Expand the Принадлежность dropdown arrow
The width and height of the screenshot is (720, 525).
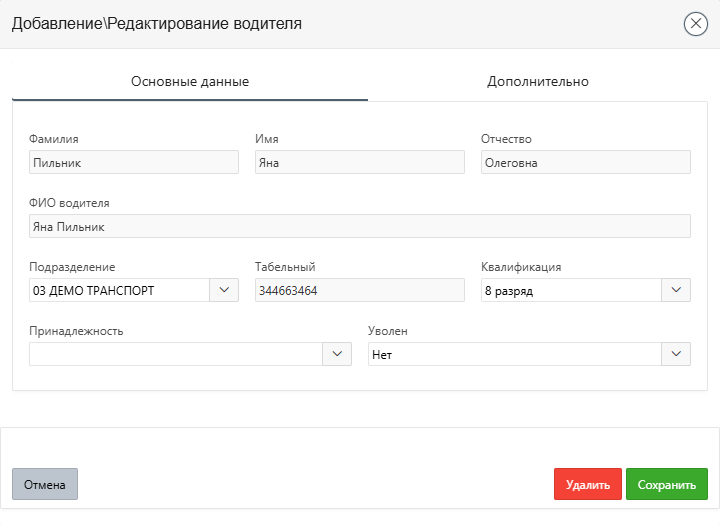(x=337, y=354)
